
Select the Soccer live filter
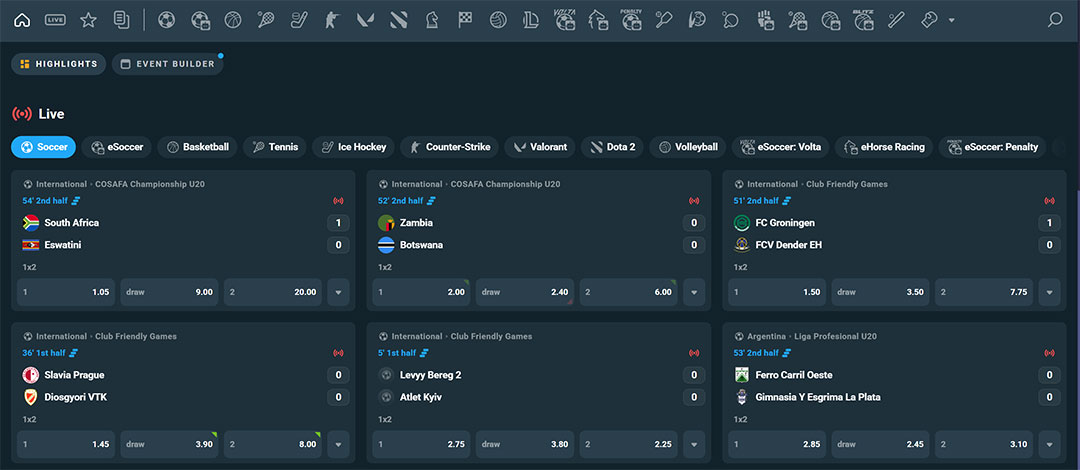point(43,147)
